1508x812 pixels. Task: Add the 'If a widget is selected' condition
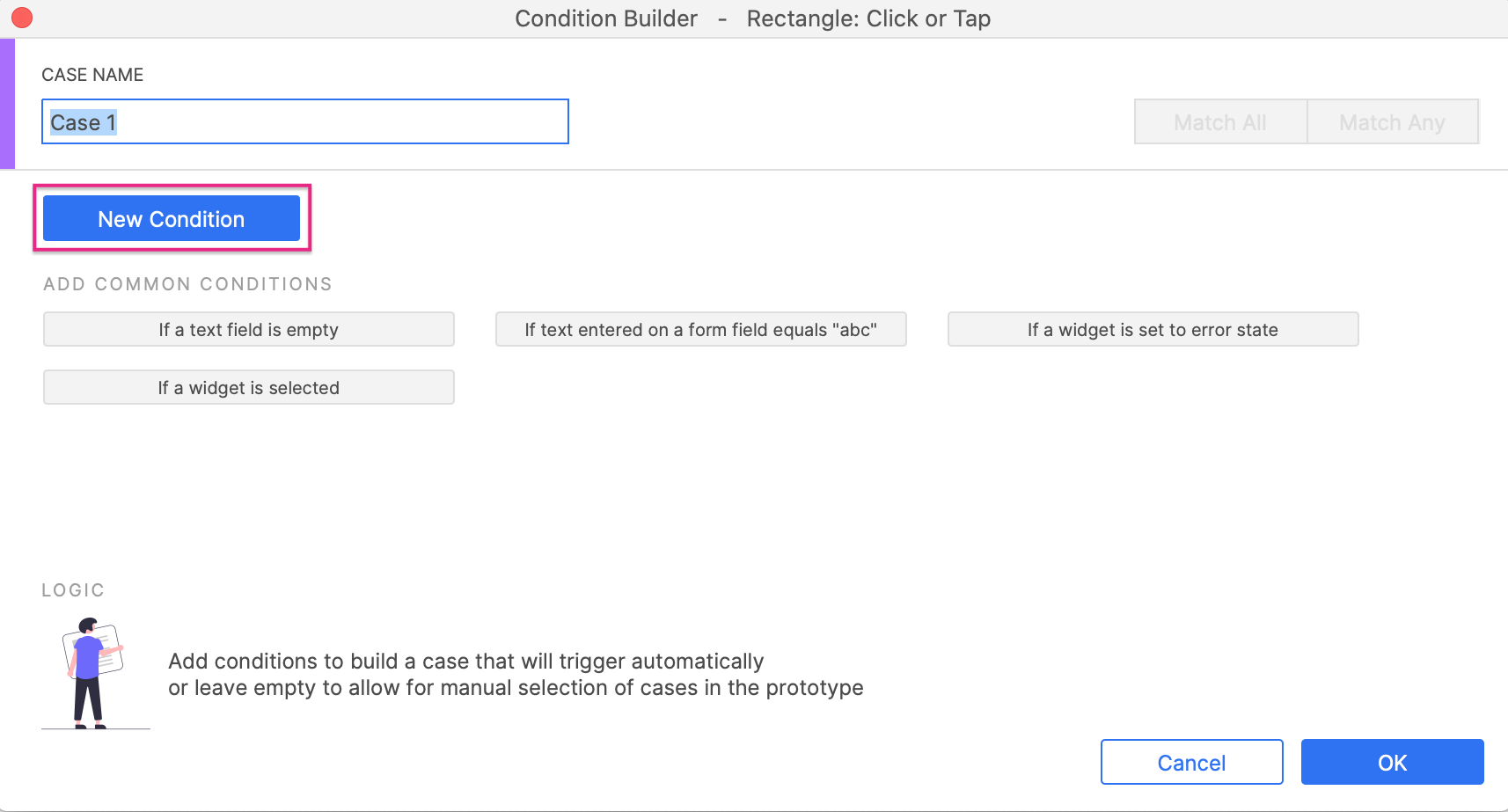[248, 388]
